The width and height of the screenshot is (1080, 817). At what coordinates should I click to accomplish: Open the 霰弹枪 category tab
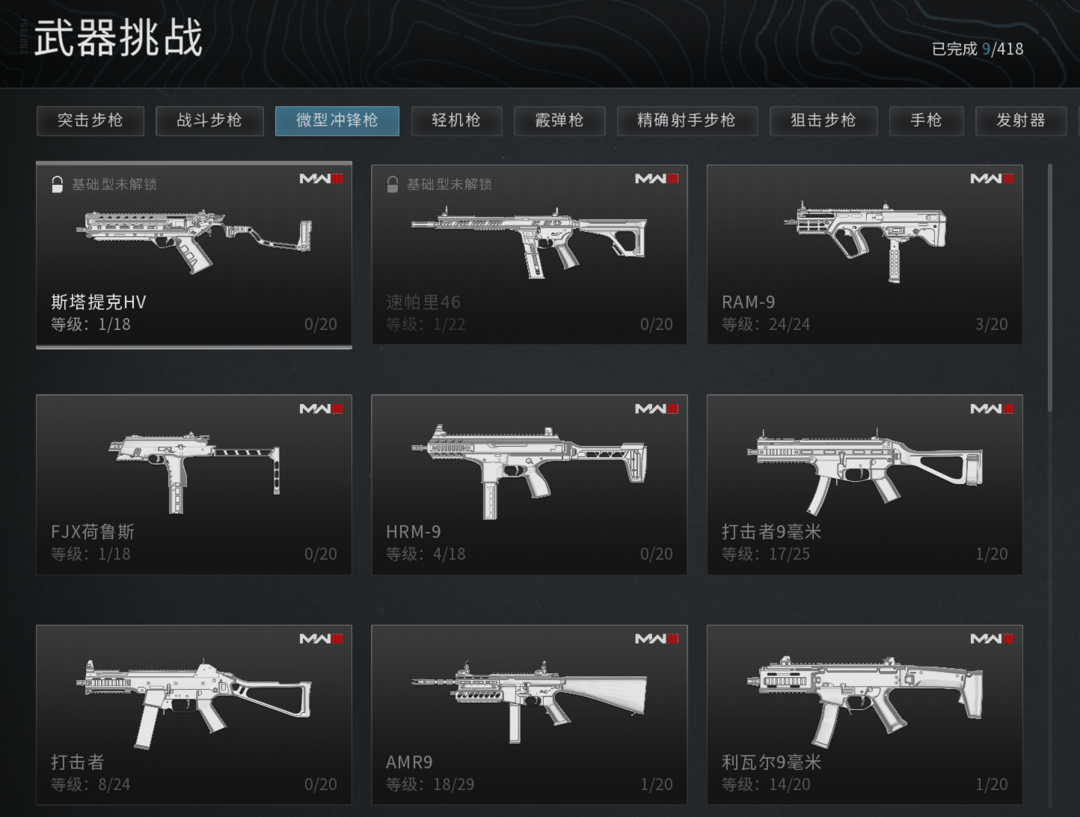[x=559, y=121]
